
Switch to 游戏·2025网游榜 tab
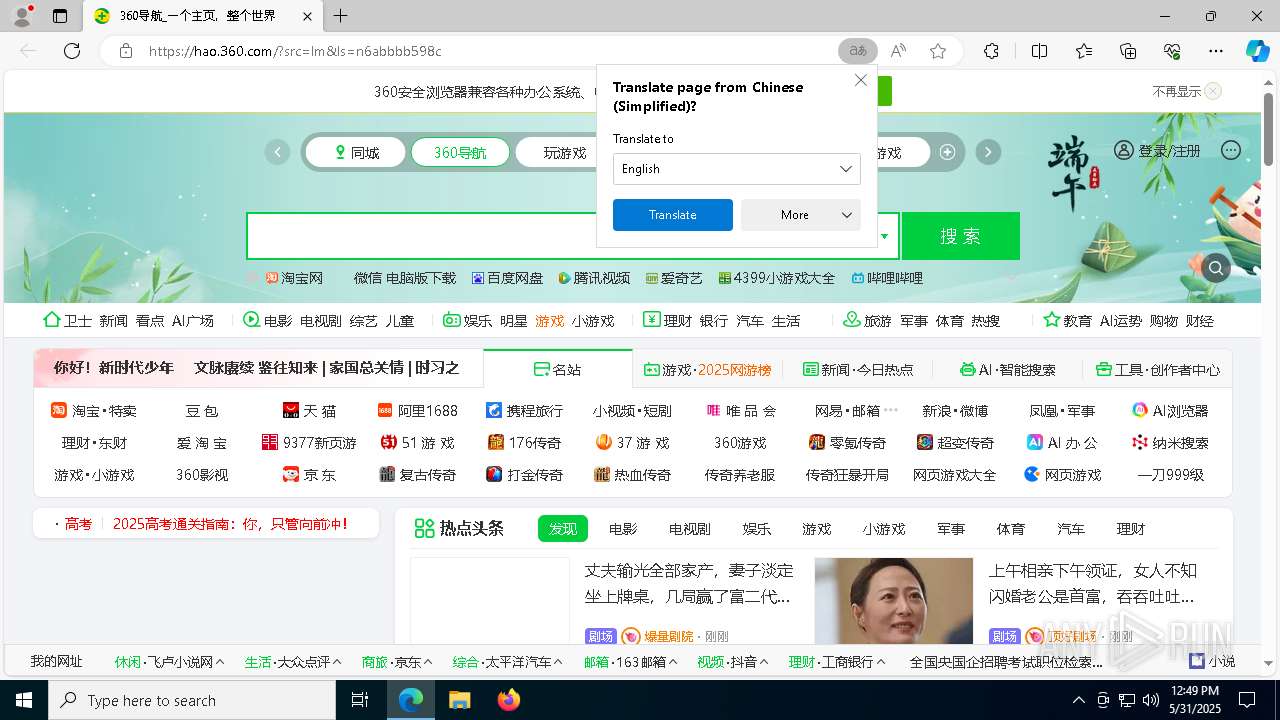click(707, 369)
